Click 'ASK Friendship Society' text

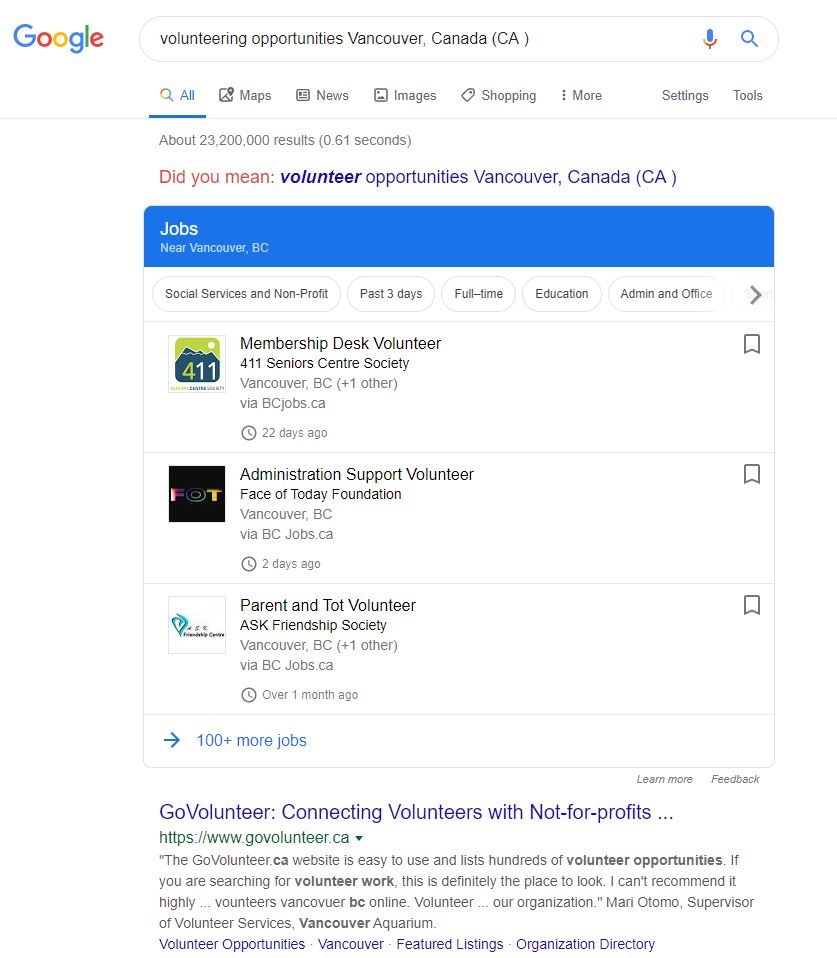click(x=313, y=626)
